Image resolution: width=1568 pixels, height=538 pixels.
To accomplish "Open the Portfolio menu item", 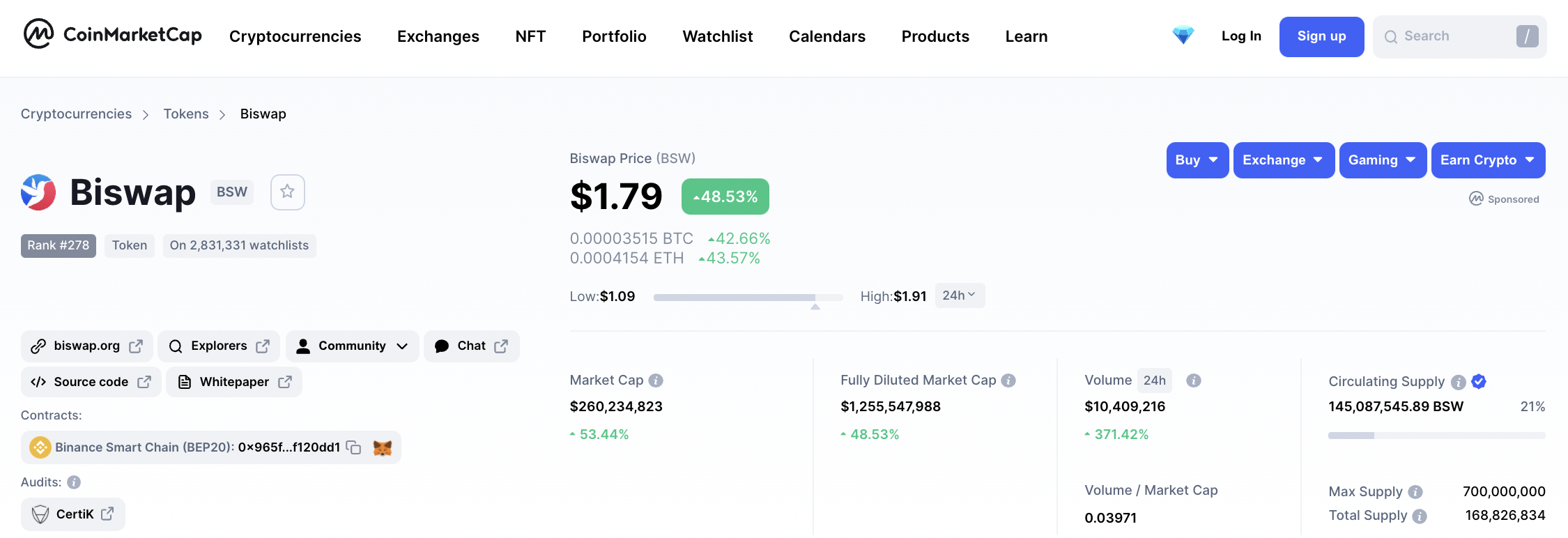I will pos(614,36).
